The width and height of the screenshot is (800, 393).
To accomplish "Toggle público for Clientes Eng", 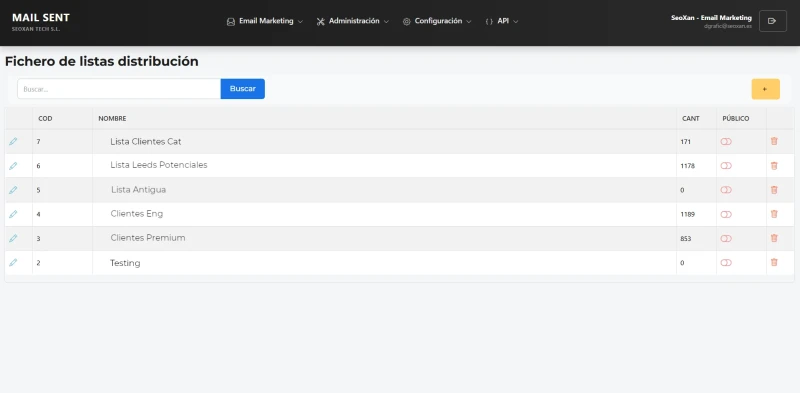I will (x=726, y=214).
